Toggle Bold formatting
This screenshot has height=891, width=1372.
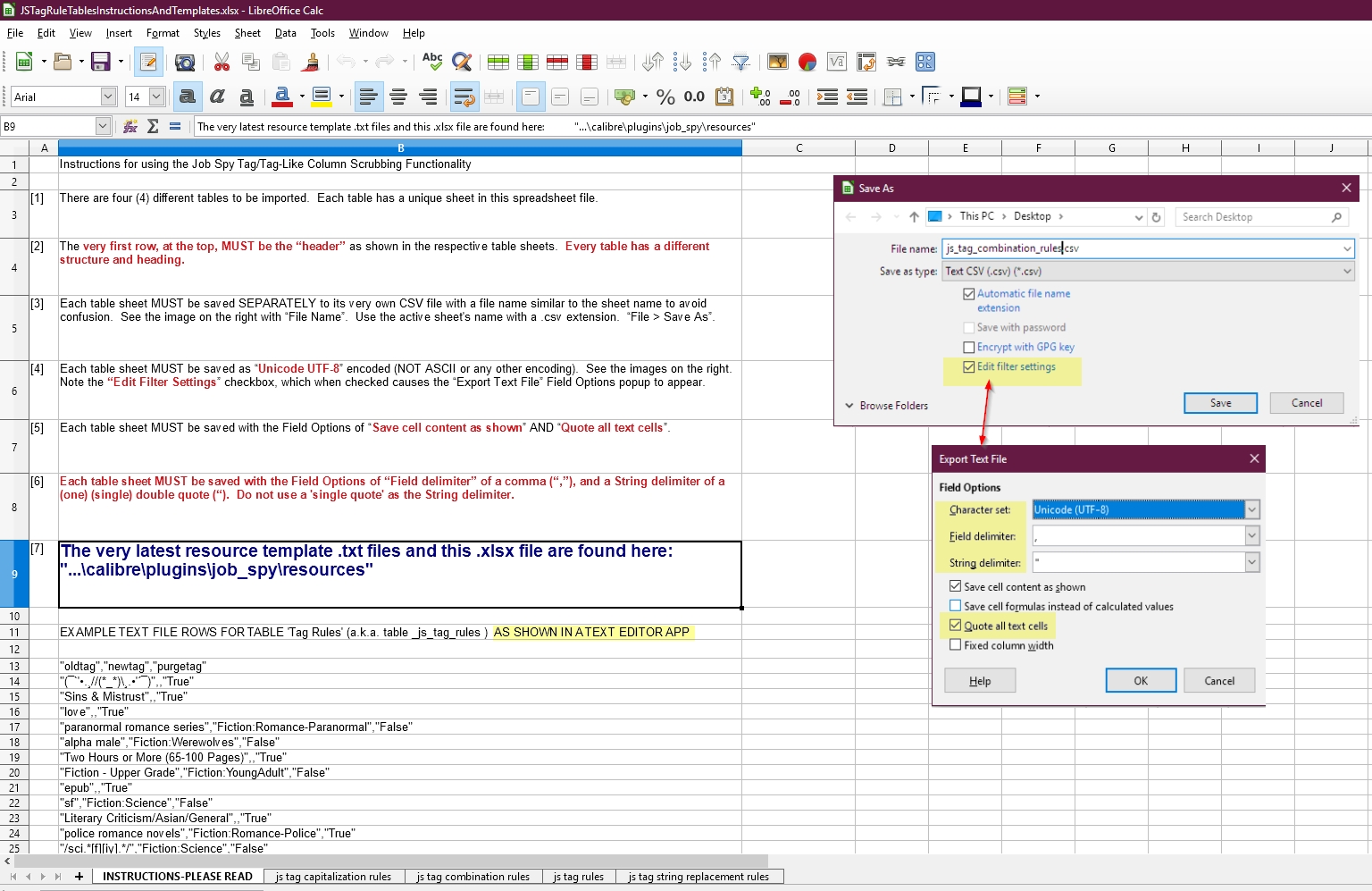(187, 97)
